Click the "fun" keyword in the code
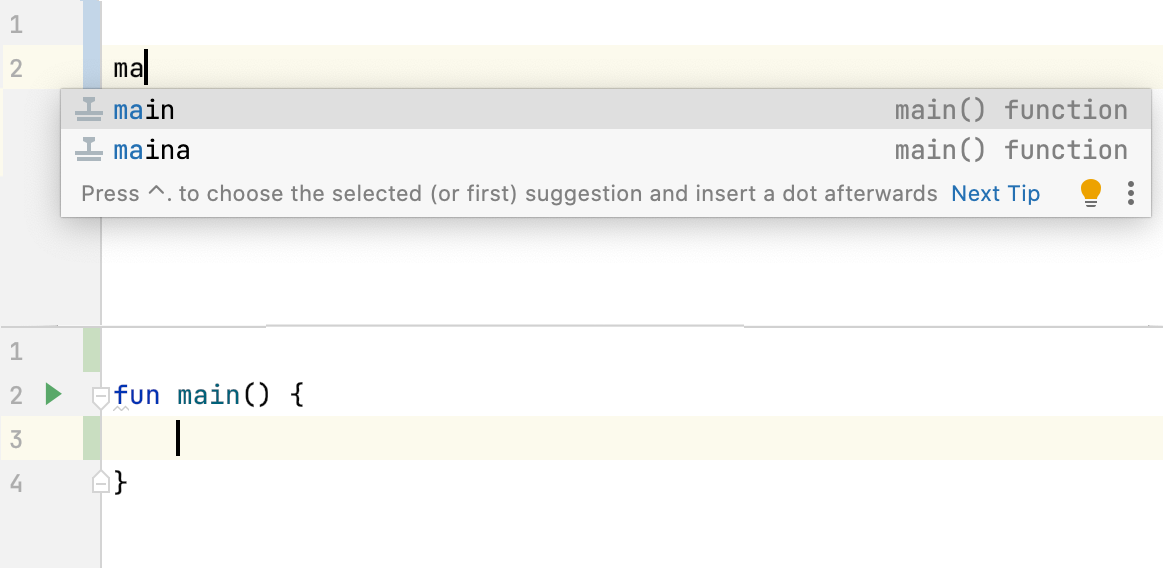The height and width of the screenshot is (568, 1163). click(137, 395)
